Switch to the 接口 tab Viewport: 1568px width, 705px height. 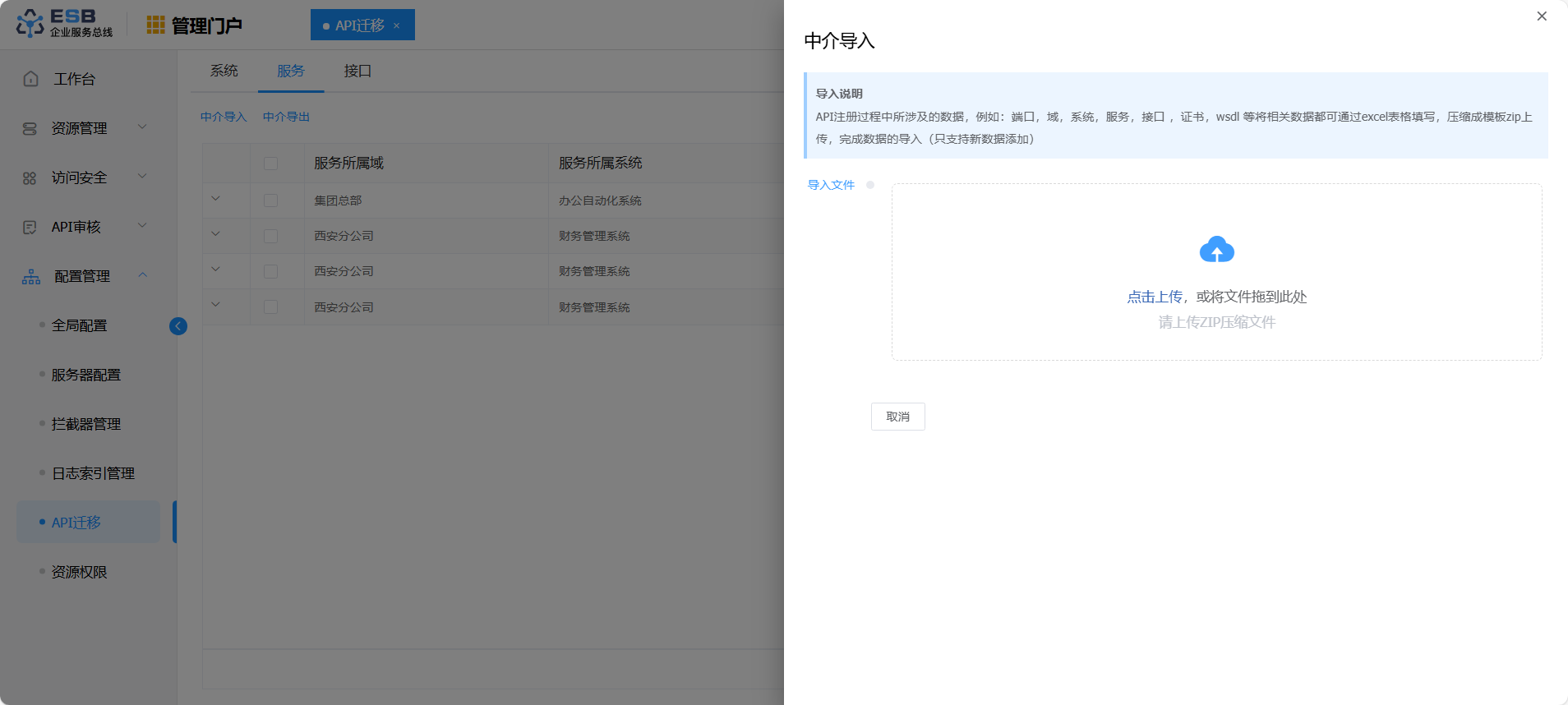pyautogui.click(x=357, y=71)
